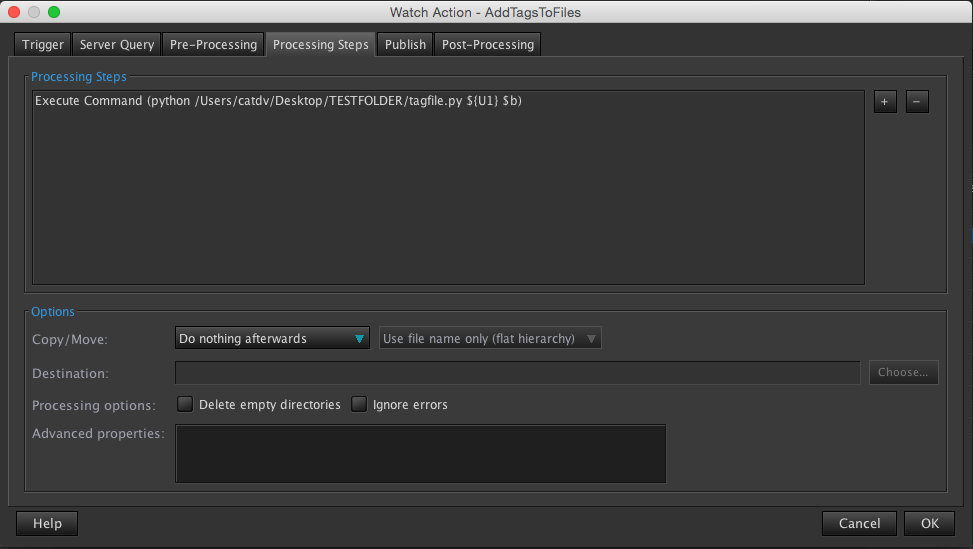This screenshot has height=549, width=973.
Task: Open the Server Query tab
Action: click(117, 44)
